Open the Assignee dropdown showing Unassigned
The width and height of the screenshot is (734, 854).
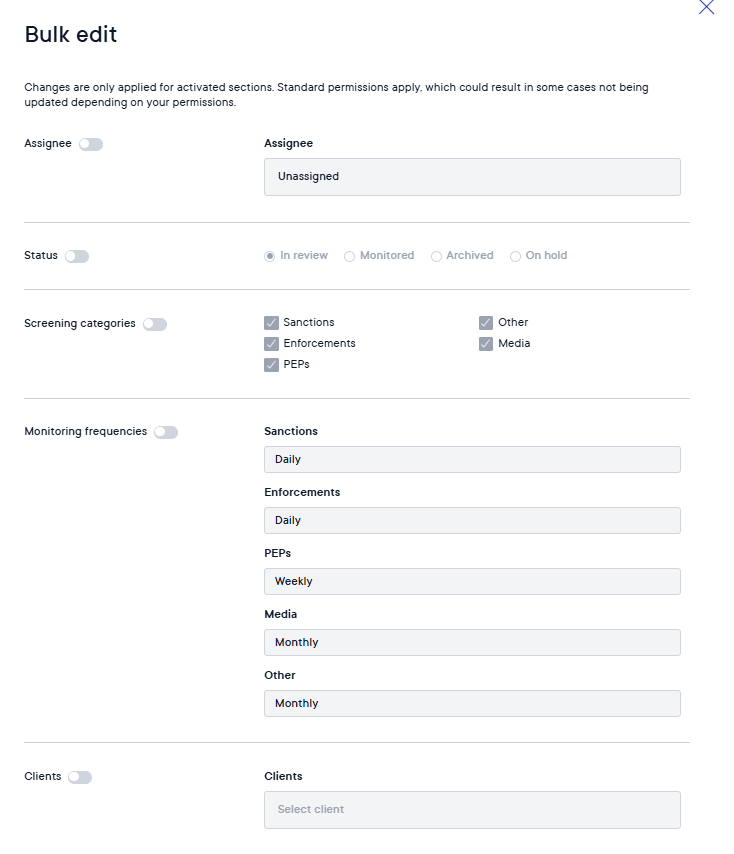coord(472,177)
